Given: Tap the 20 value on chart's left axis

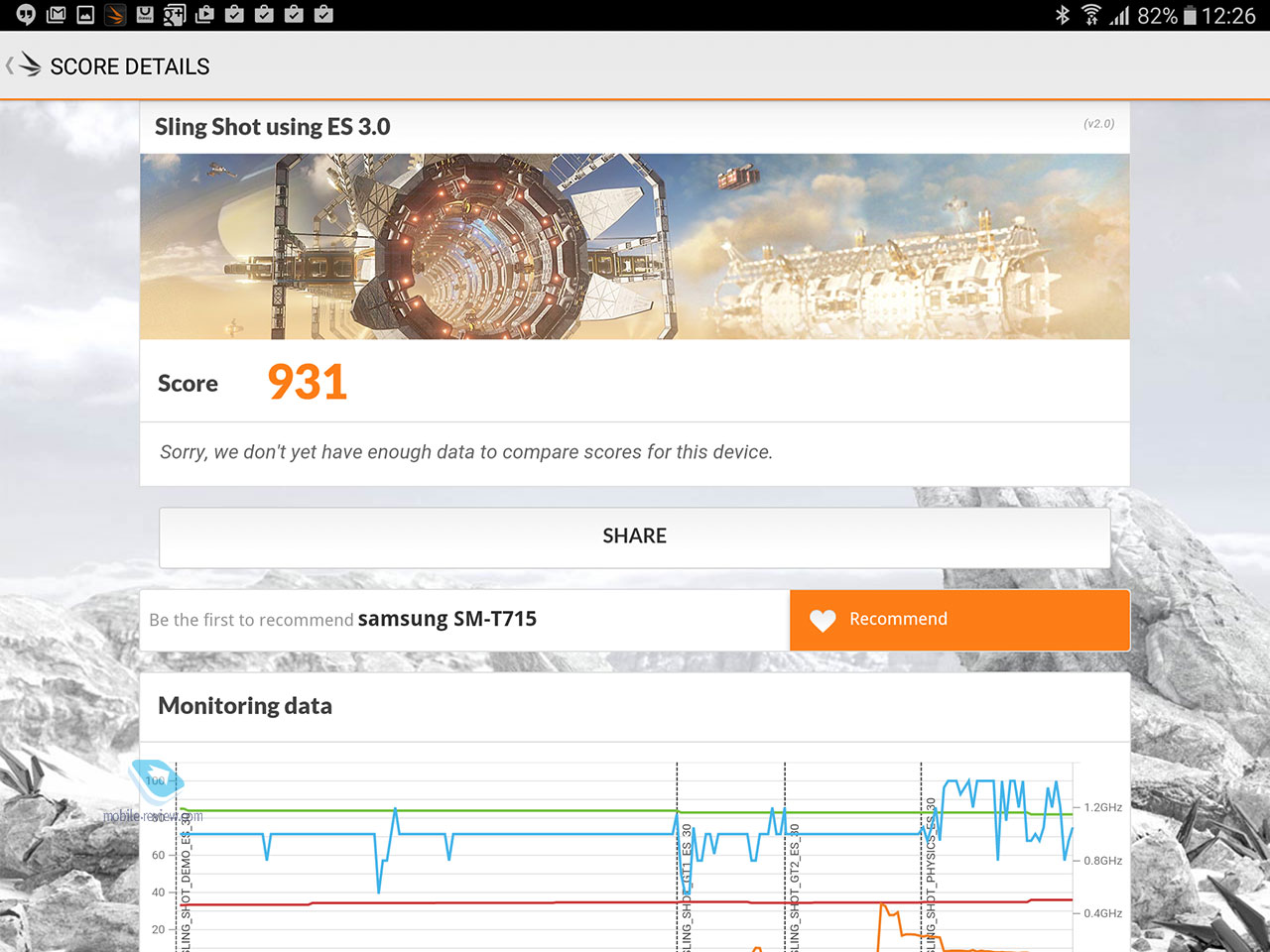Looking at the screenshot, I should (158, 930).
